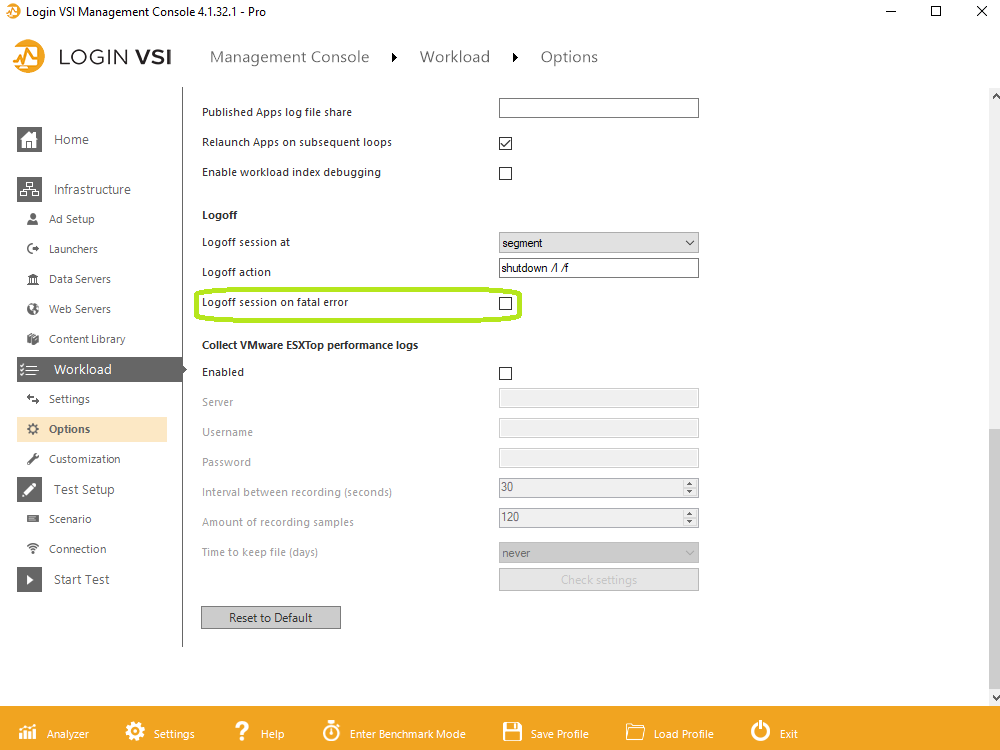
Task: Click the Scenario card icon
Action: point(33,519)
